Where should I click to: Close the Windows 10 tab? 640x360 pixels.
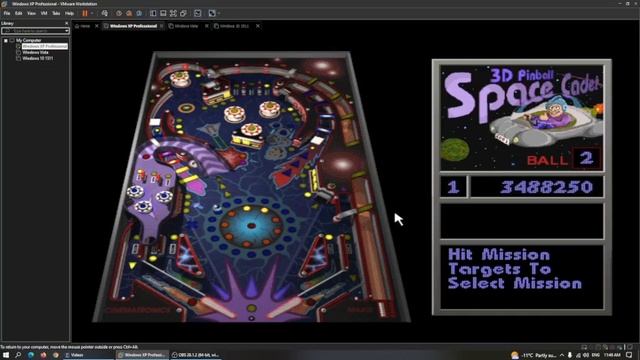[x=258, y=26]
